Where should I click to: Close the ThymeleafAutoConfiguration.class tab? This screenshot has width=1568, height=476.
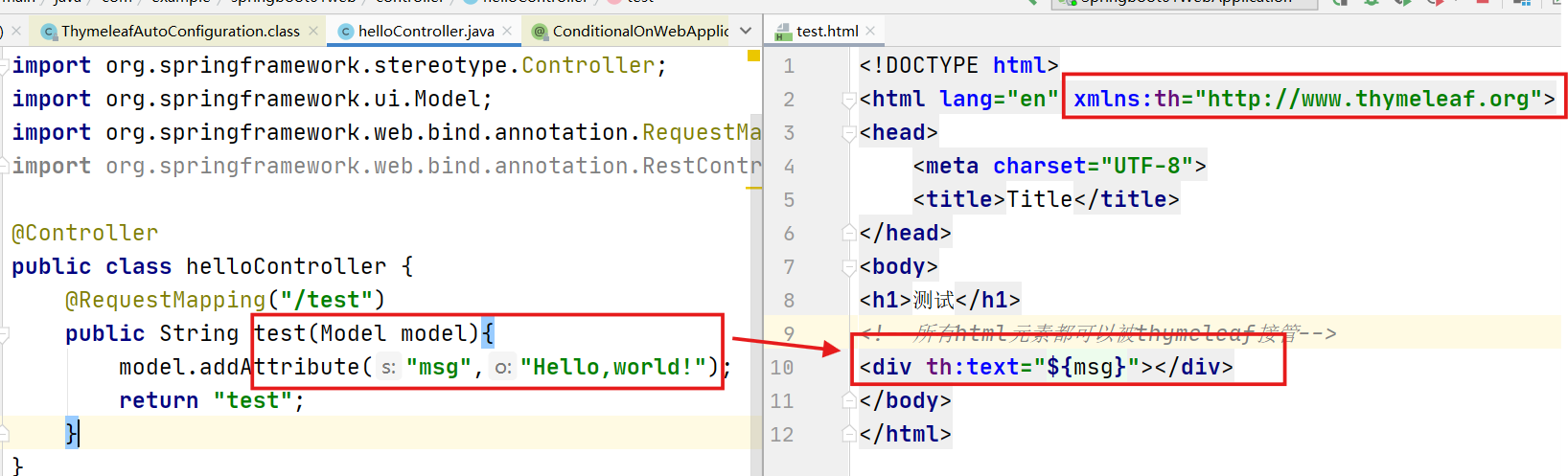(313, 31)
